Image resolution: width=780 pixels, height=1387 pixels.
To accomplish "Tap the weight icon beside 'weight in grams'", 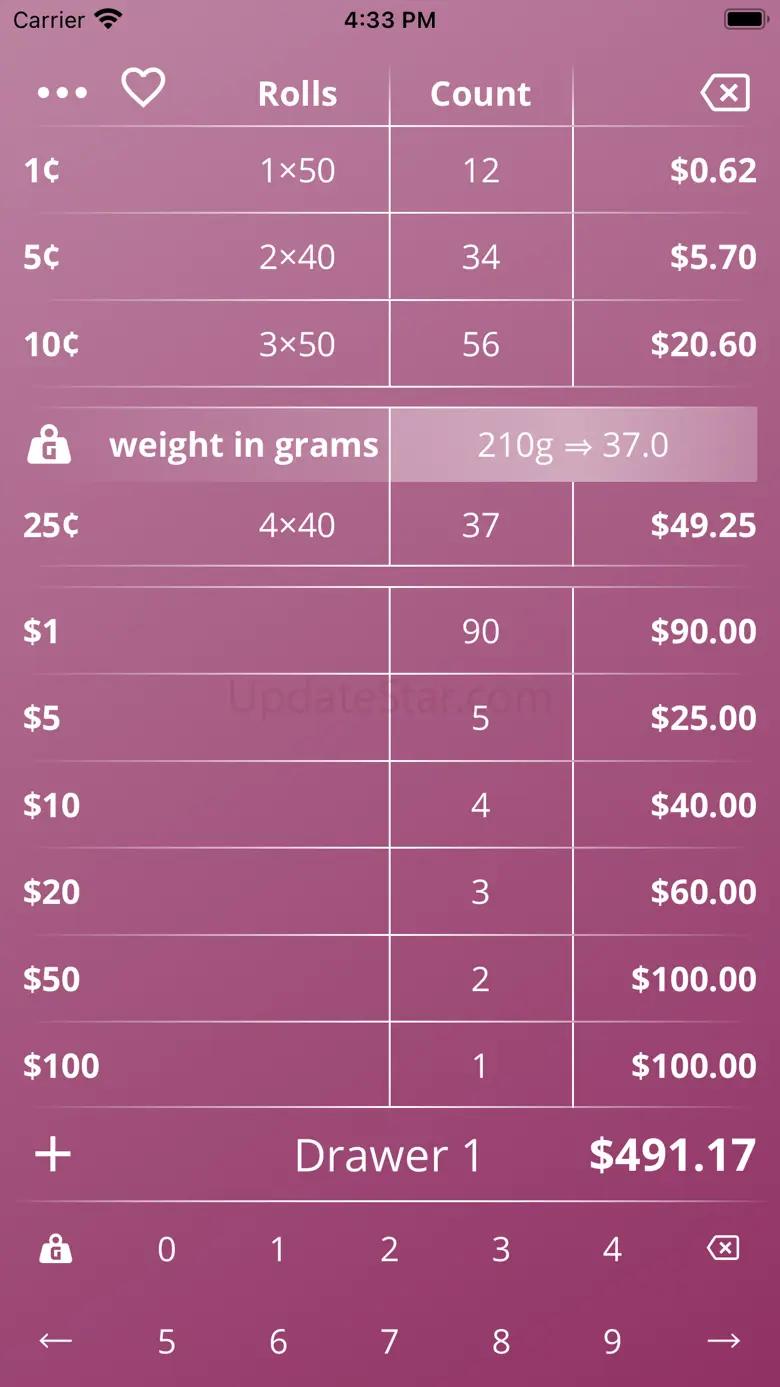I will click(49, 446).
